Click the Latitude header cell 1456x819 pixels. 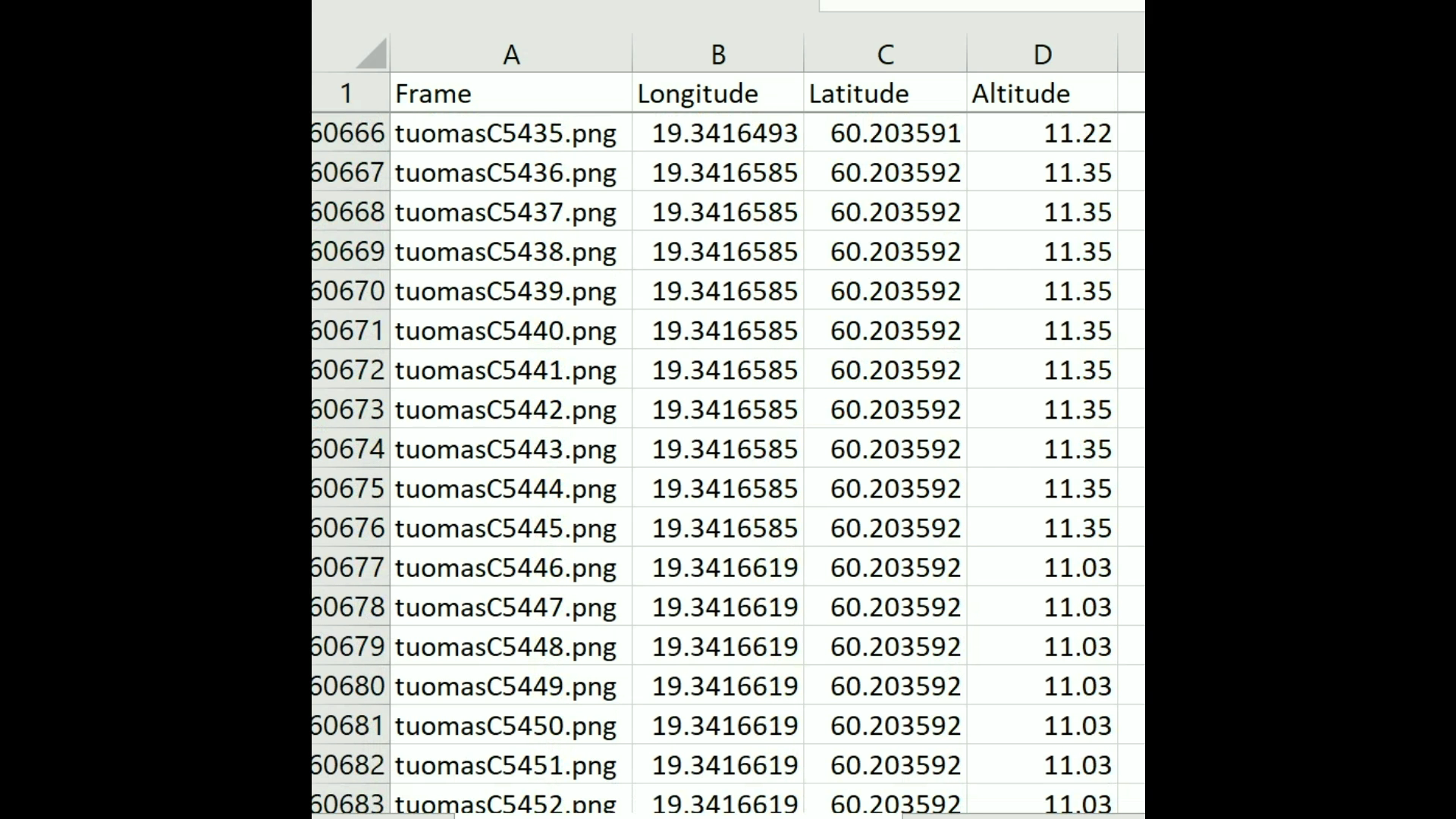coord(885,93)
